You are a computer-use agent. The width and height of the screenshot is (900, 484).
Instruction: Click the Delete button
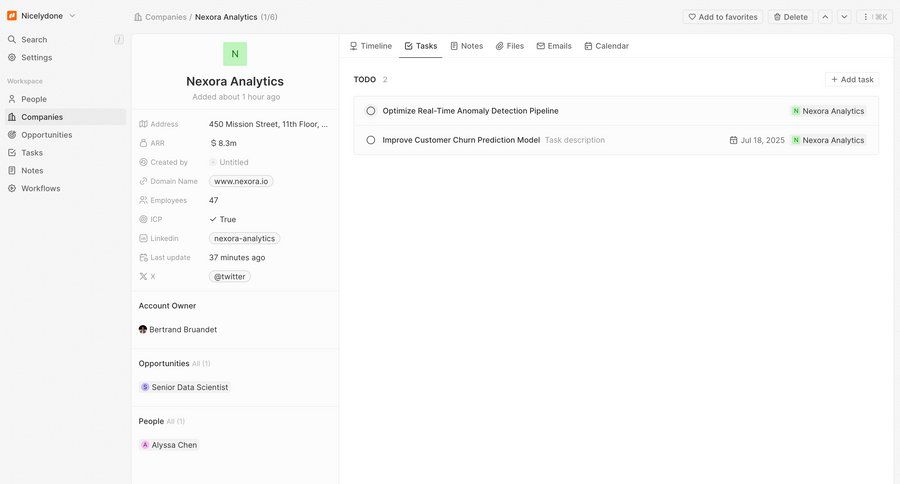coord(790,17)
